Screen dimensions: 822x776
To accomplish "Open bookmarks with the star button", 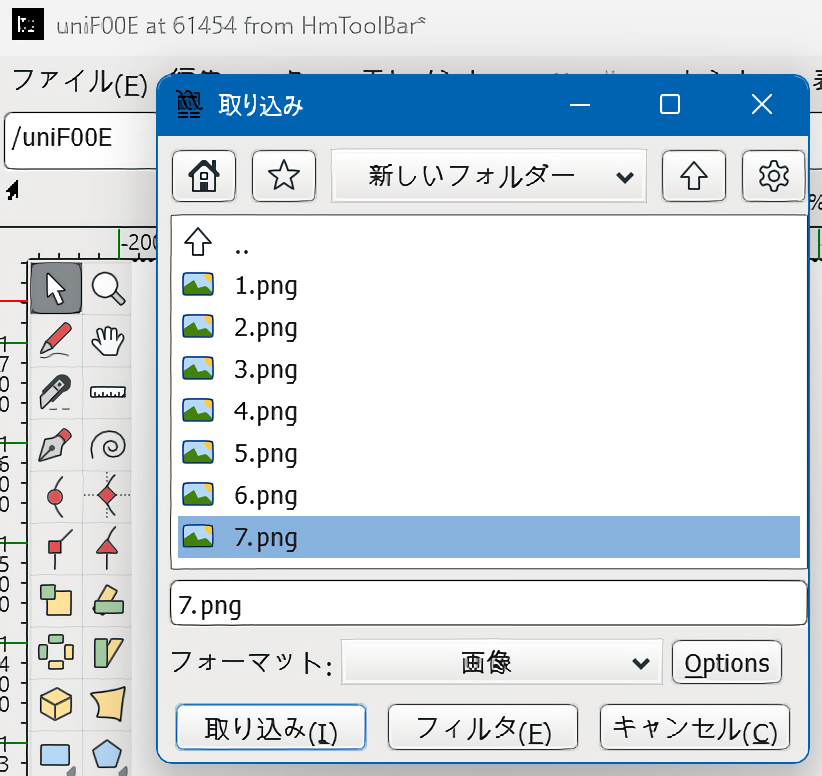I will 284,177.
